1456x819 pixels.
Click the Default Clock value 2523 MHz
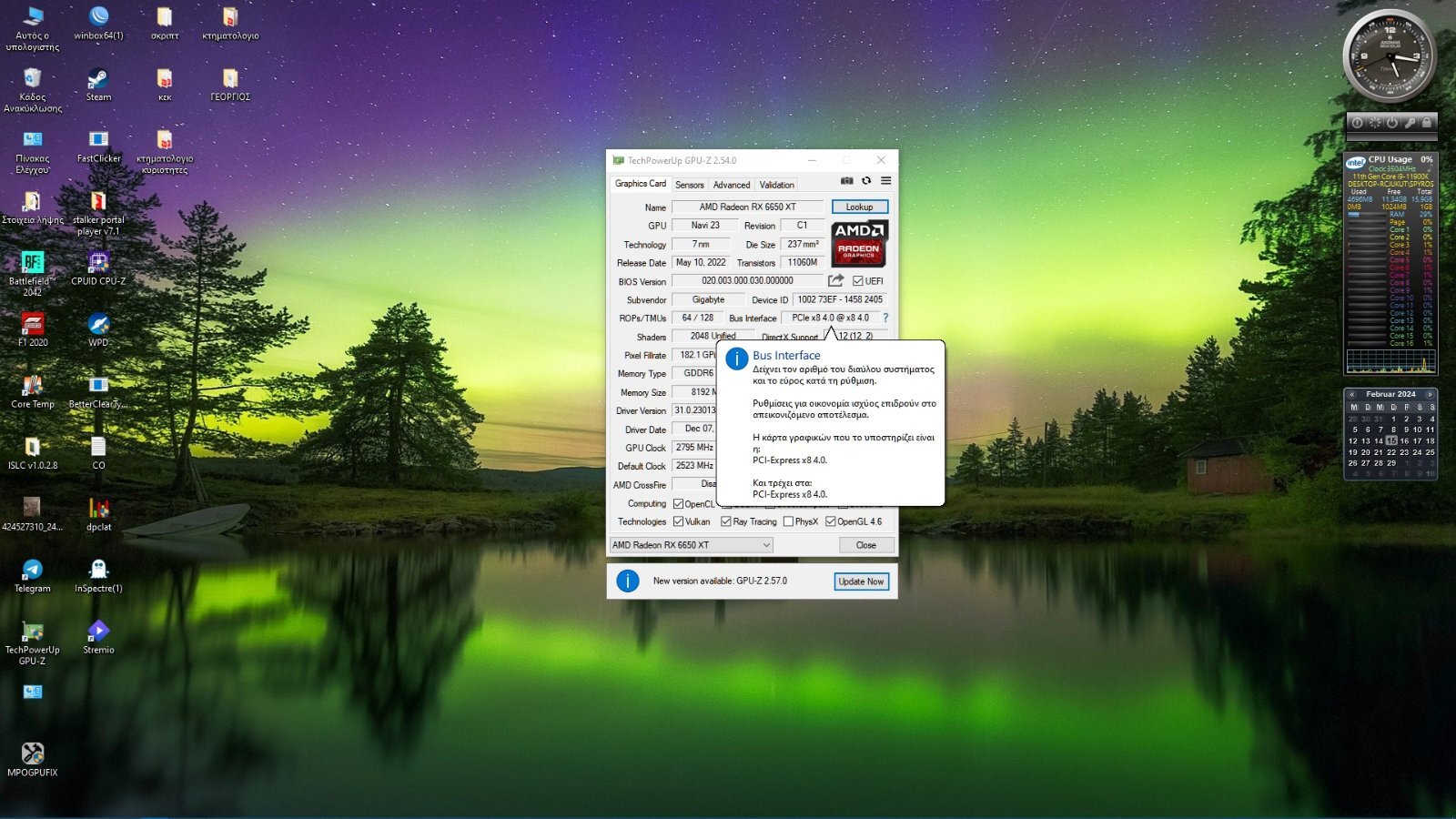pos(694,465)
